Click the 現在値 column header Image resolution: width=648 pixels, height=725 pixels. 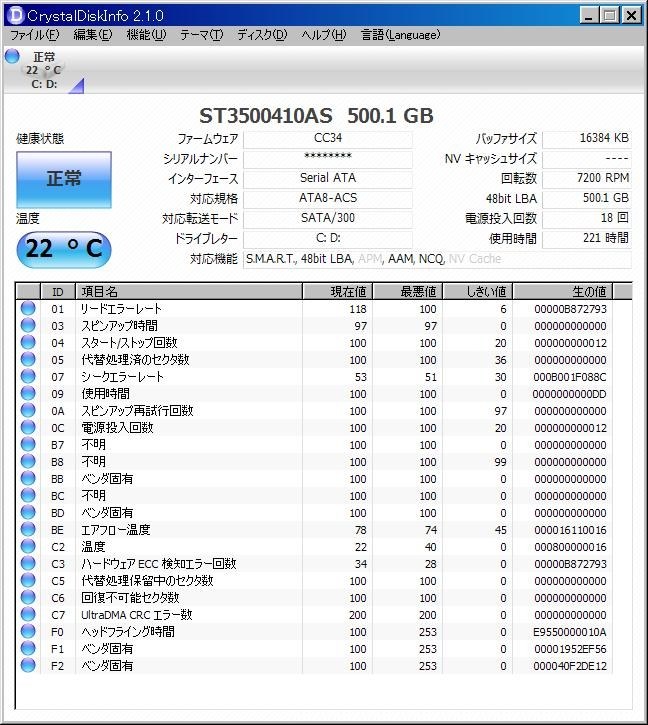click(338, 292)
